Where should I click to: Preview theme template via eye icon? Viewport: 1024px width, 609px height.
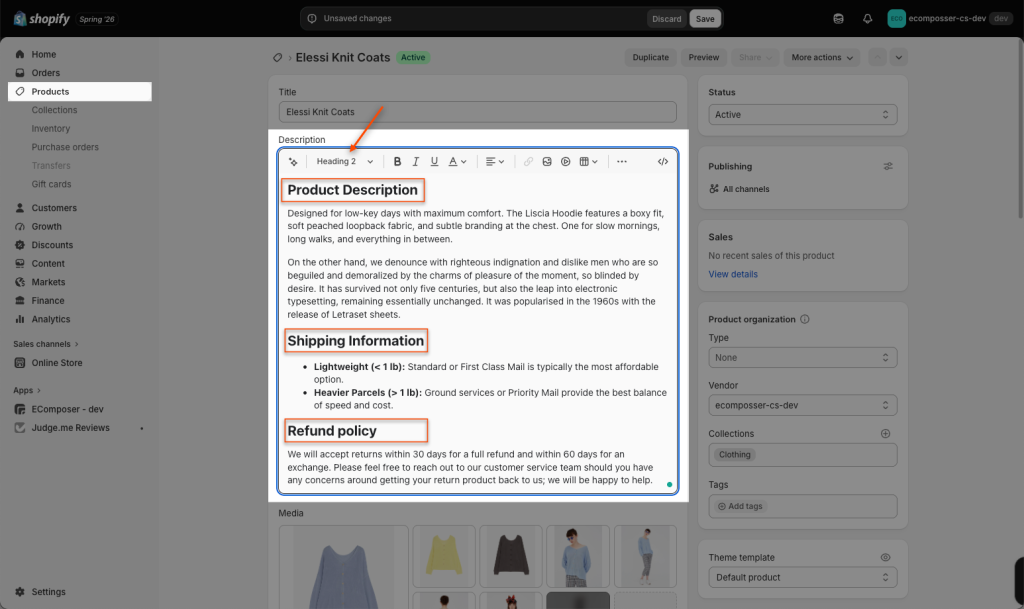(x=886, y=557)
